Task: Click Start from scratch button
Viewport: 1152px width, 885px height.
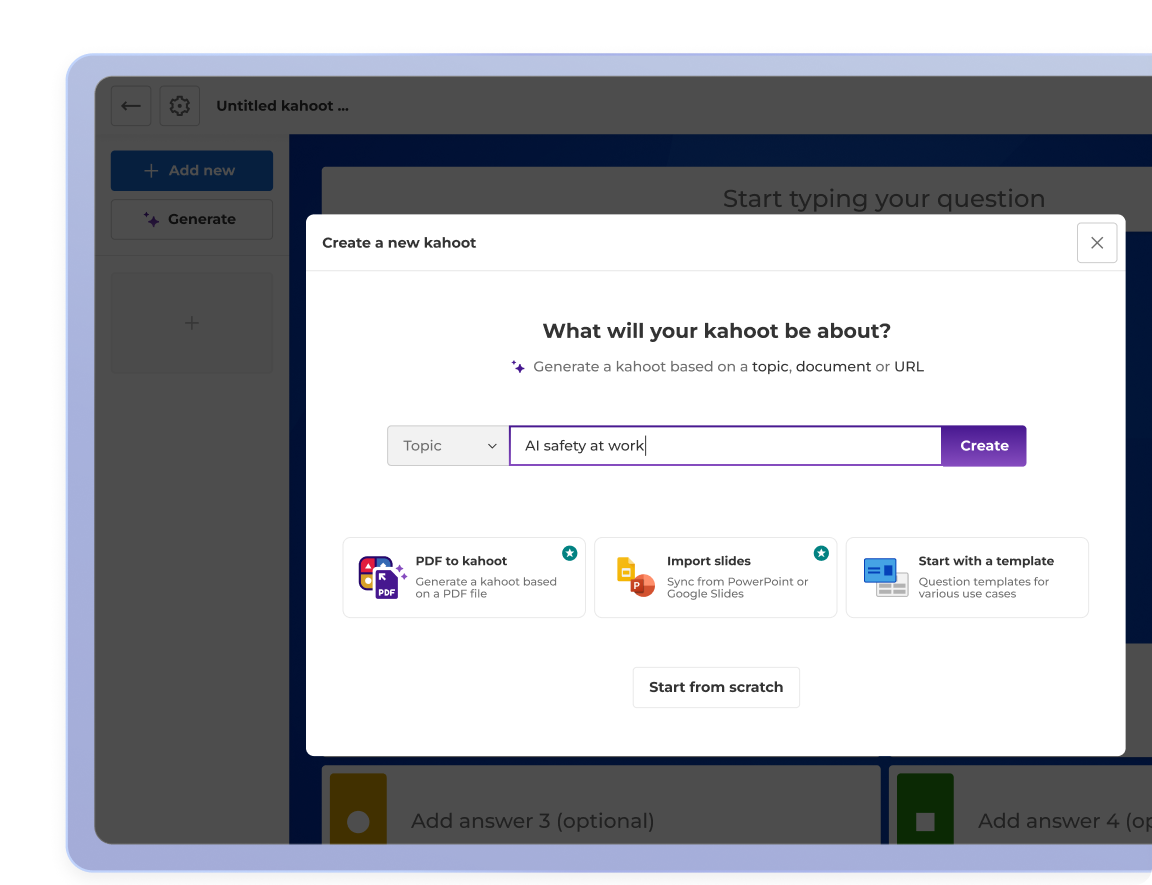Action: (x=716, y=687)
